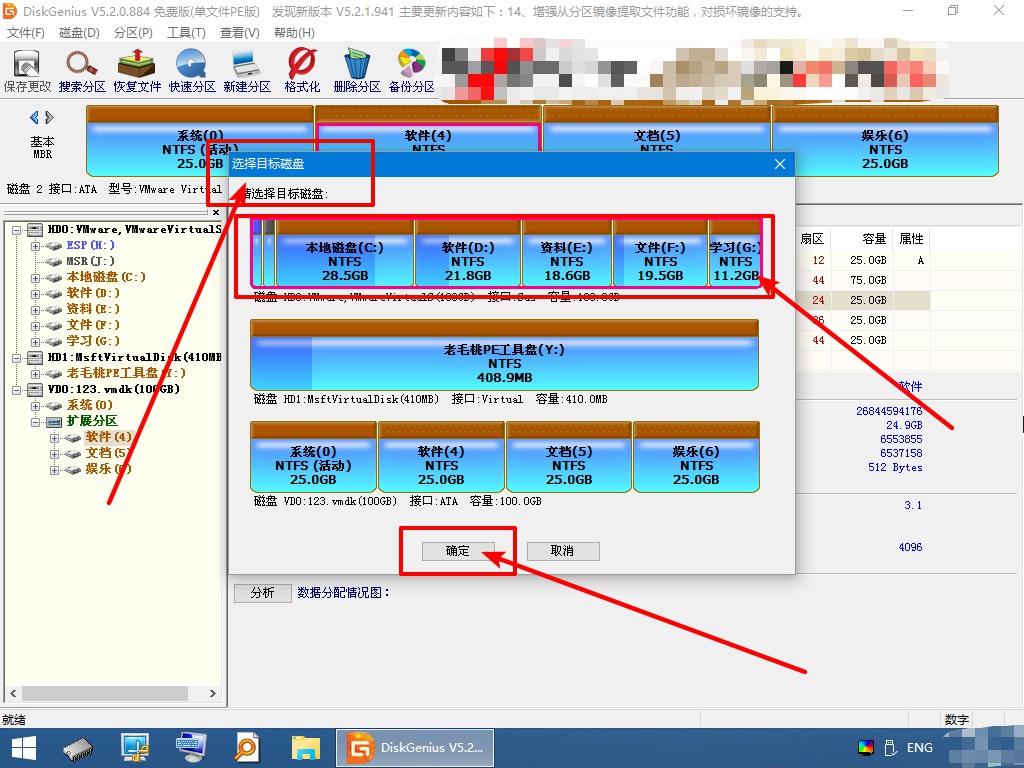
Task: Select 本地磁盘(C:) partition in the dialog
Action: tap(345, 253)
